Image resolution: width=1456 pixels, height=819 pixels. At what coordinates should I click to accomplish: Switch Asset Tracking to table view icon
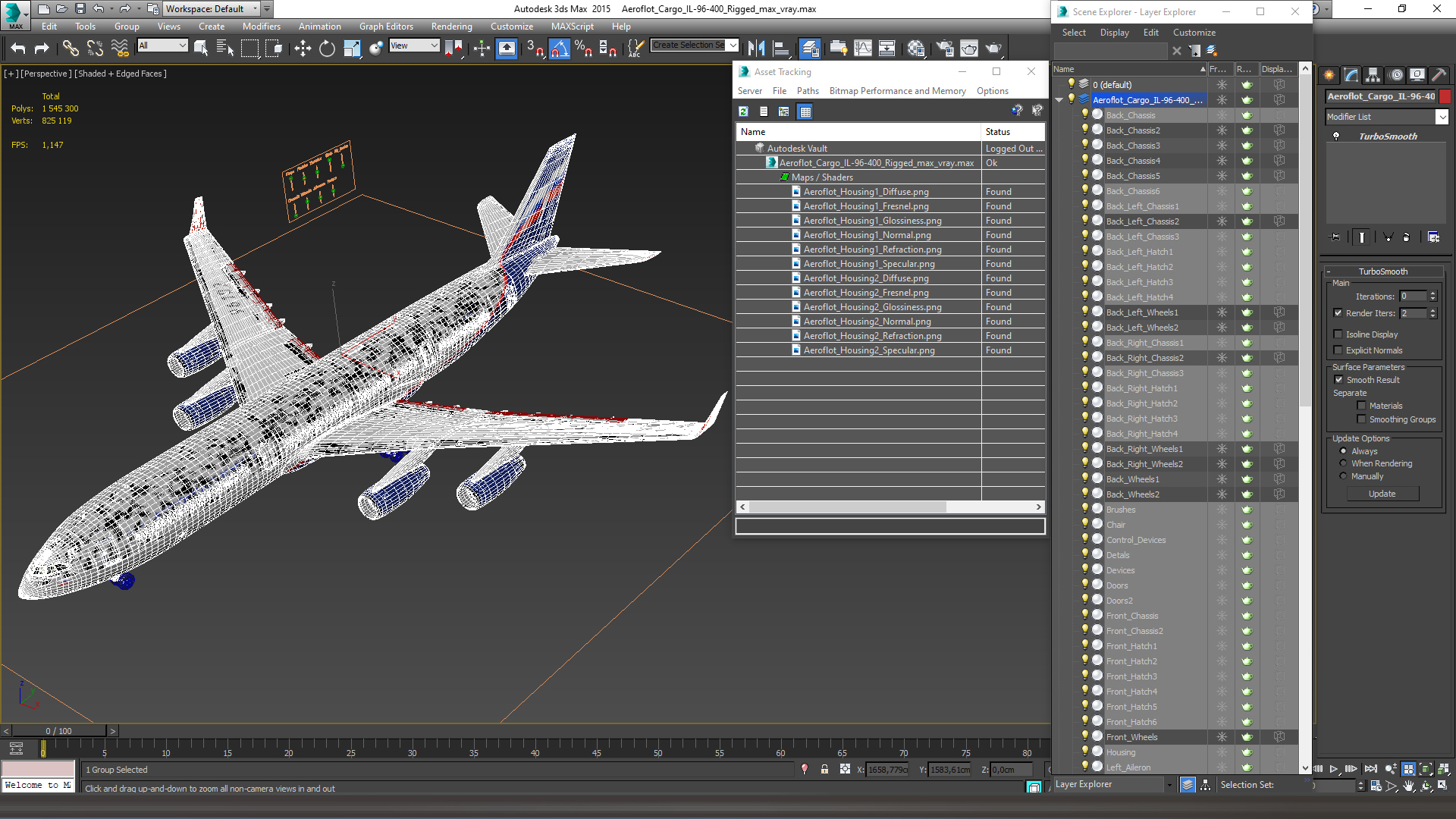coord(805,111)
